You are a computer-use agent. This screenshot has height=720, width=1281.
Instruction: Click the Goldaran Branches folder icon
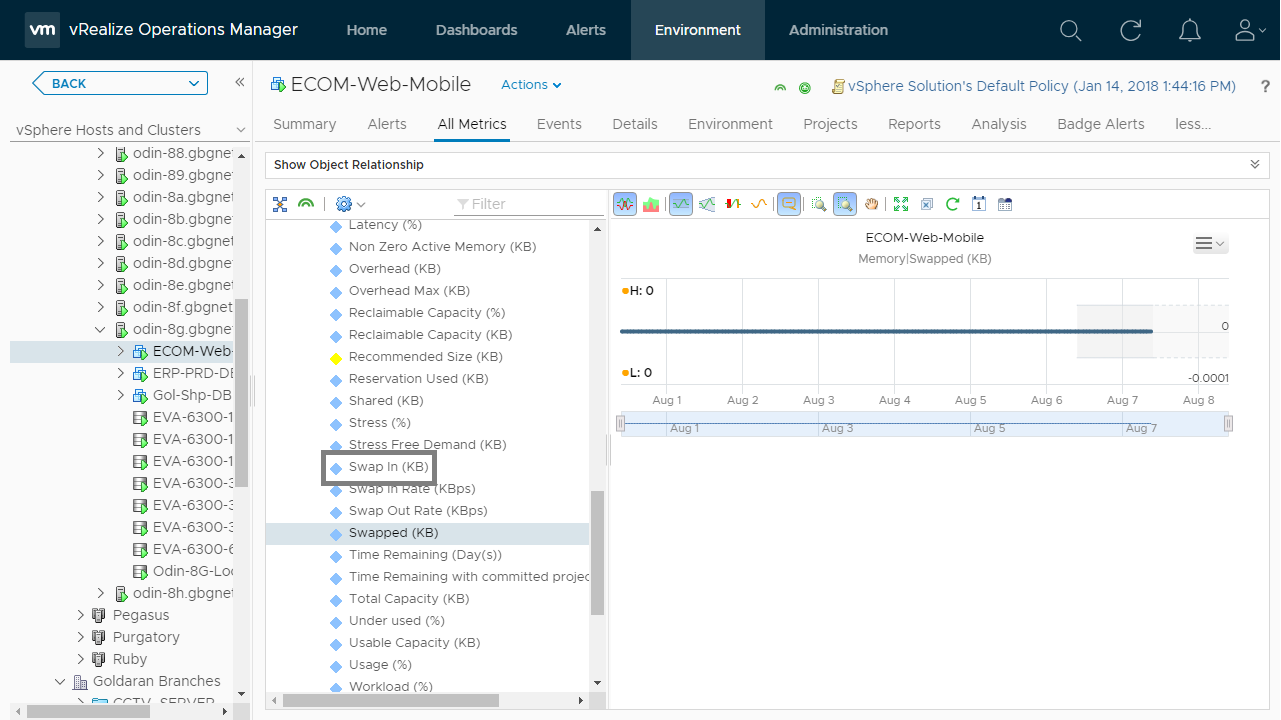pos(80,681)
